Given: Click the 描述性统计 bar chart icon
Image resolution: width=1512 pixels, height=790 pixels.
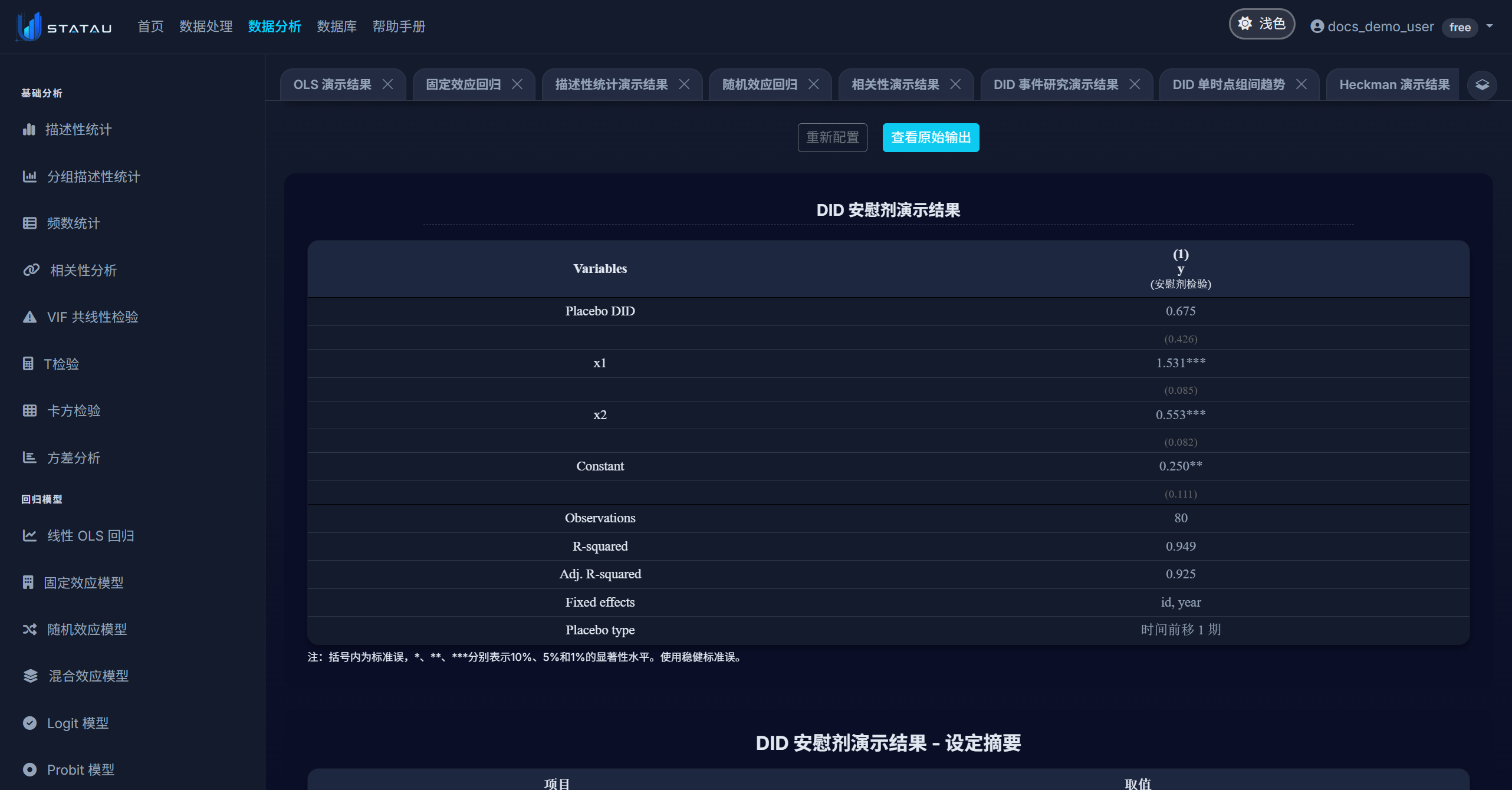Looking at the screenshot, I should click(x=29, y=130).
